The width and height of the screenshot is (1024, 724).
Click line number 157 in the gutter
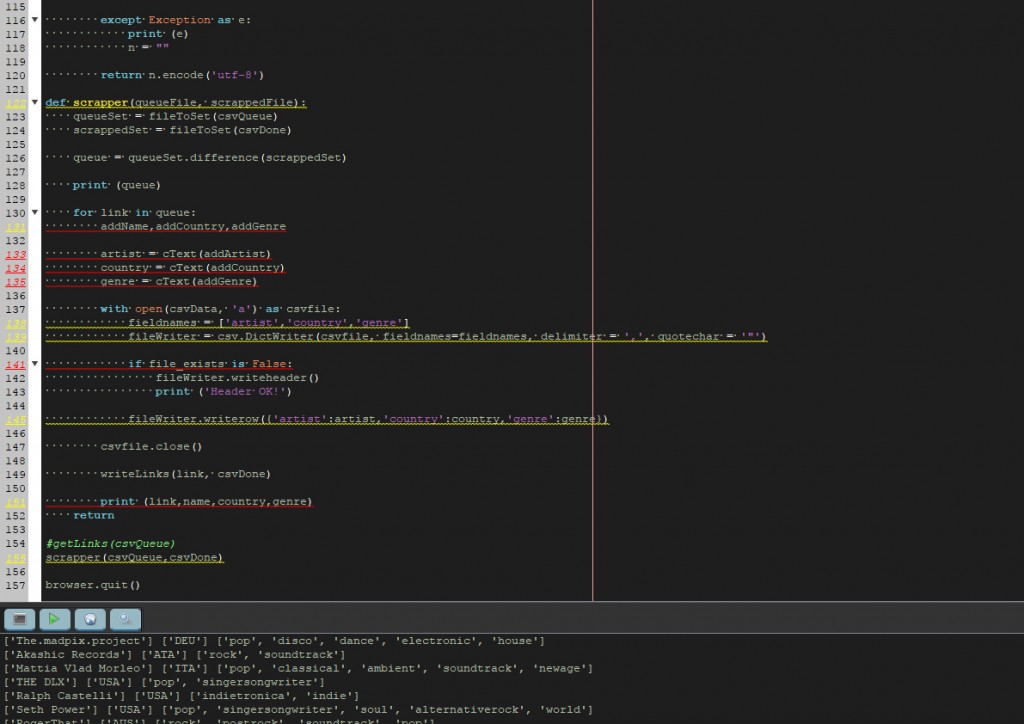click(x=15, y=585)
